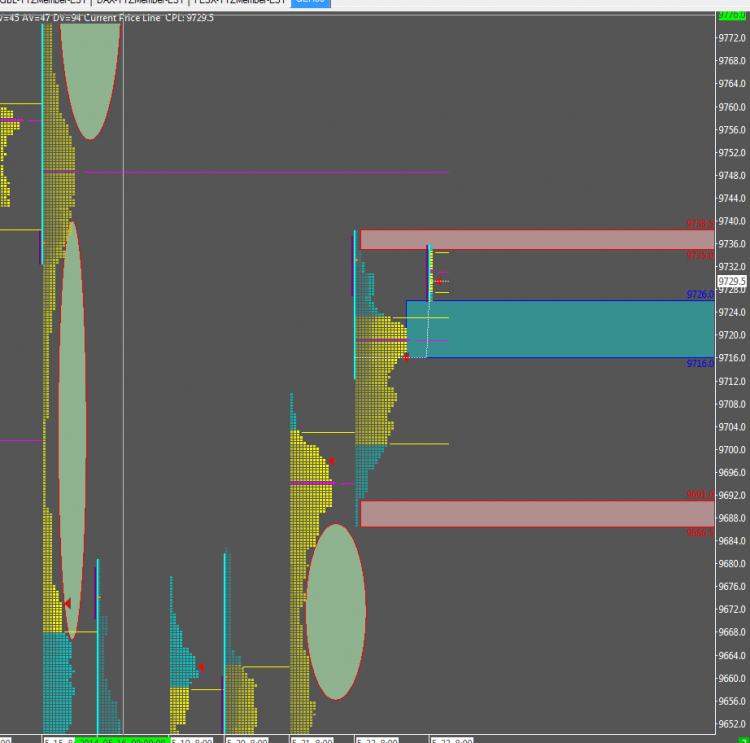750x743 pixels.
Task: Select the teal zone between 9726.0 and 9716.0
Action: (x=560, y=329)
